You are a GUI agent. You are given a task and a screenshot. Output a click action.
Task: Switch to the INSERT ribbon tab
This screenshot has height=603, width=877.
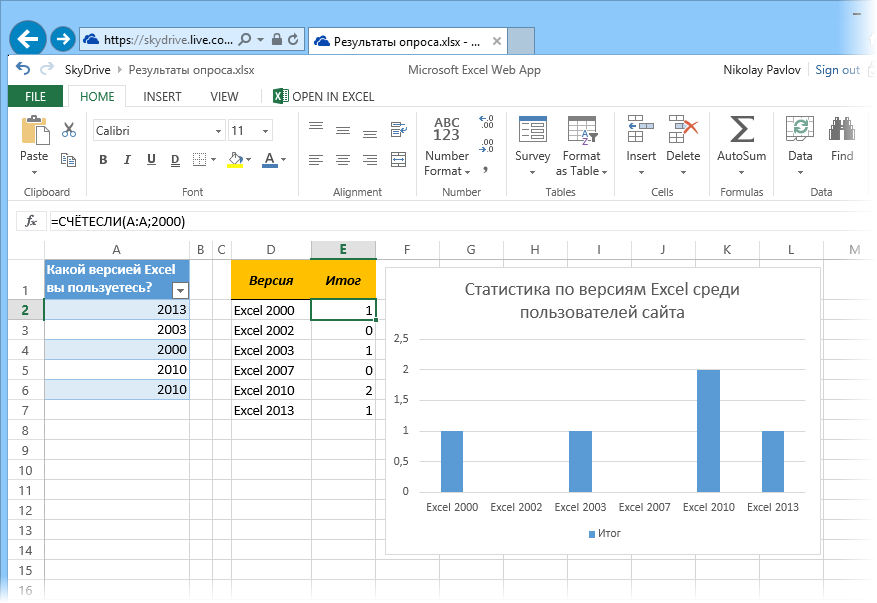point(162,97)
